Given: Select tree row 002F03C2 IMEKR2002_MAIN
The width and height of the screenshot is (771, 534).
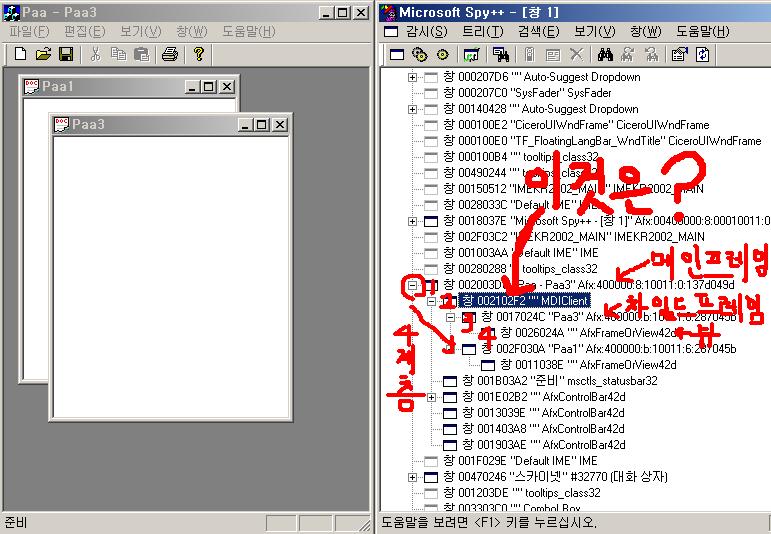Looking at the screenshot, I should click(x=574, y=237).
